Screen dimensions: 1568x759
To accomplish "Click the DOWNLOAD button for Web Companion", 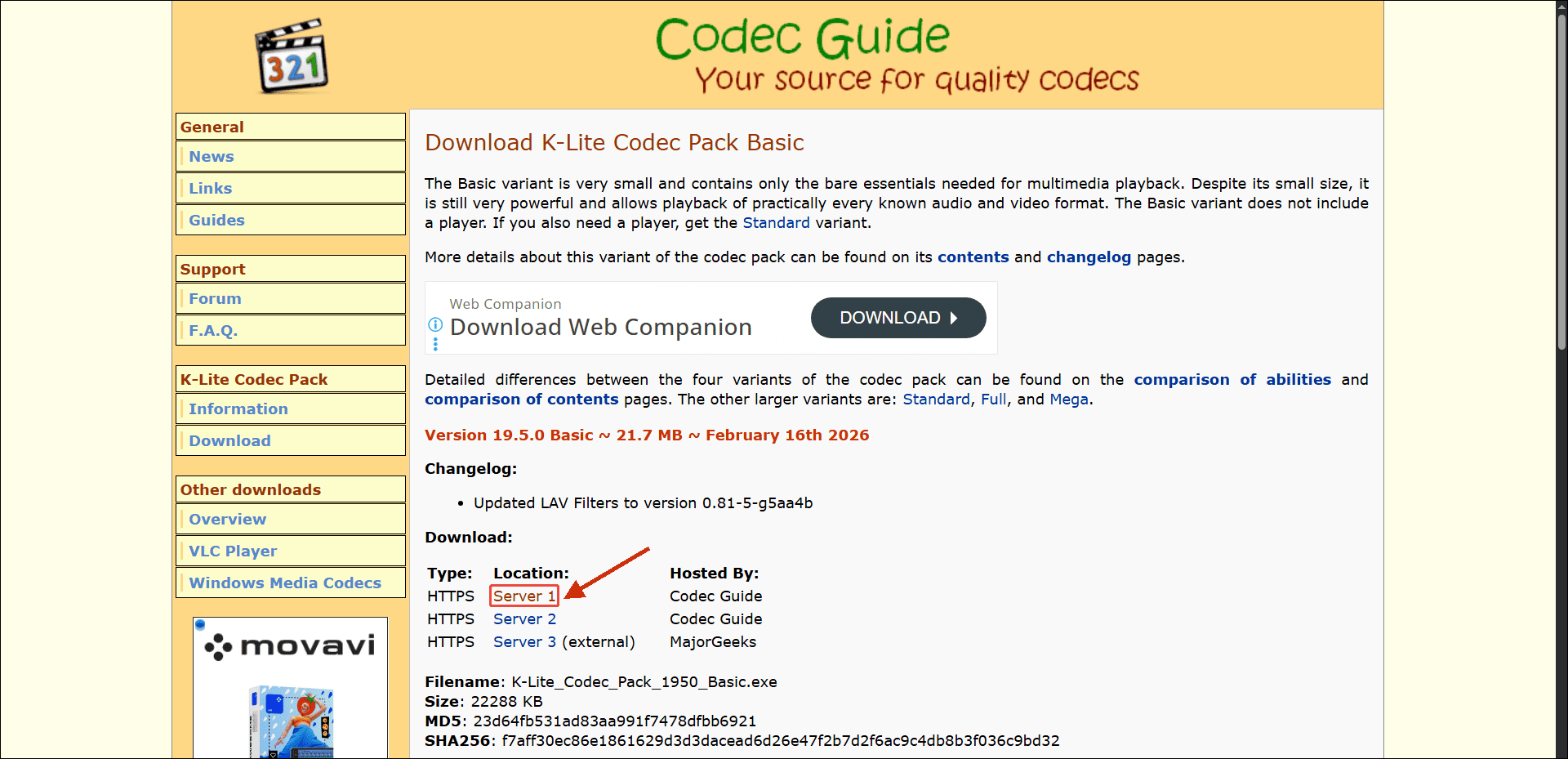I will [898, 318].
